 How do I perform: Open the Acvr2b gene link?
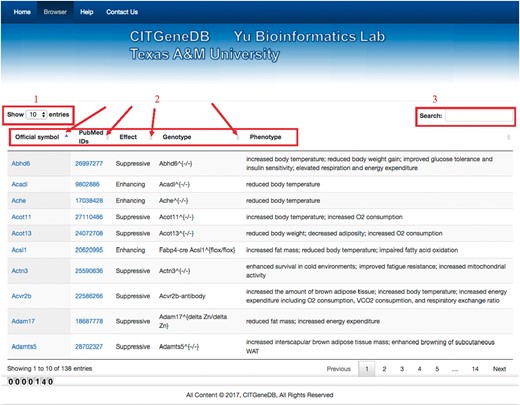(x=21, y=296)
